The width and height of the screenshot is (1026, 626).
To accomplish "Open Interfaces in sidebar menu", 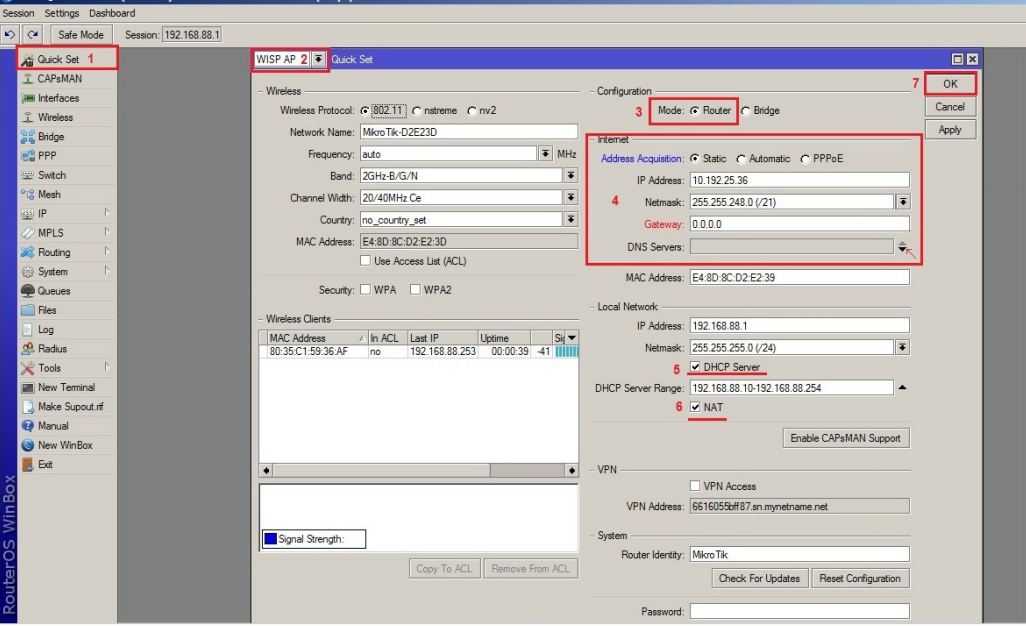I will coord(67,98).
